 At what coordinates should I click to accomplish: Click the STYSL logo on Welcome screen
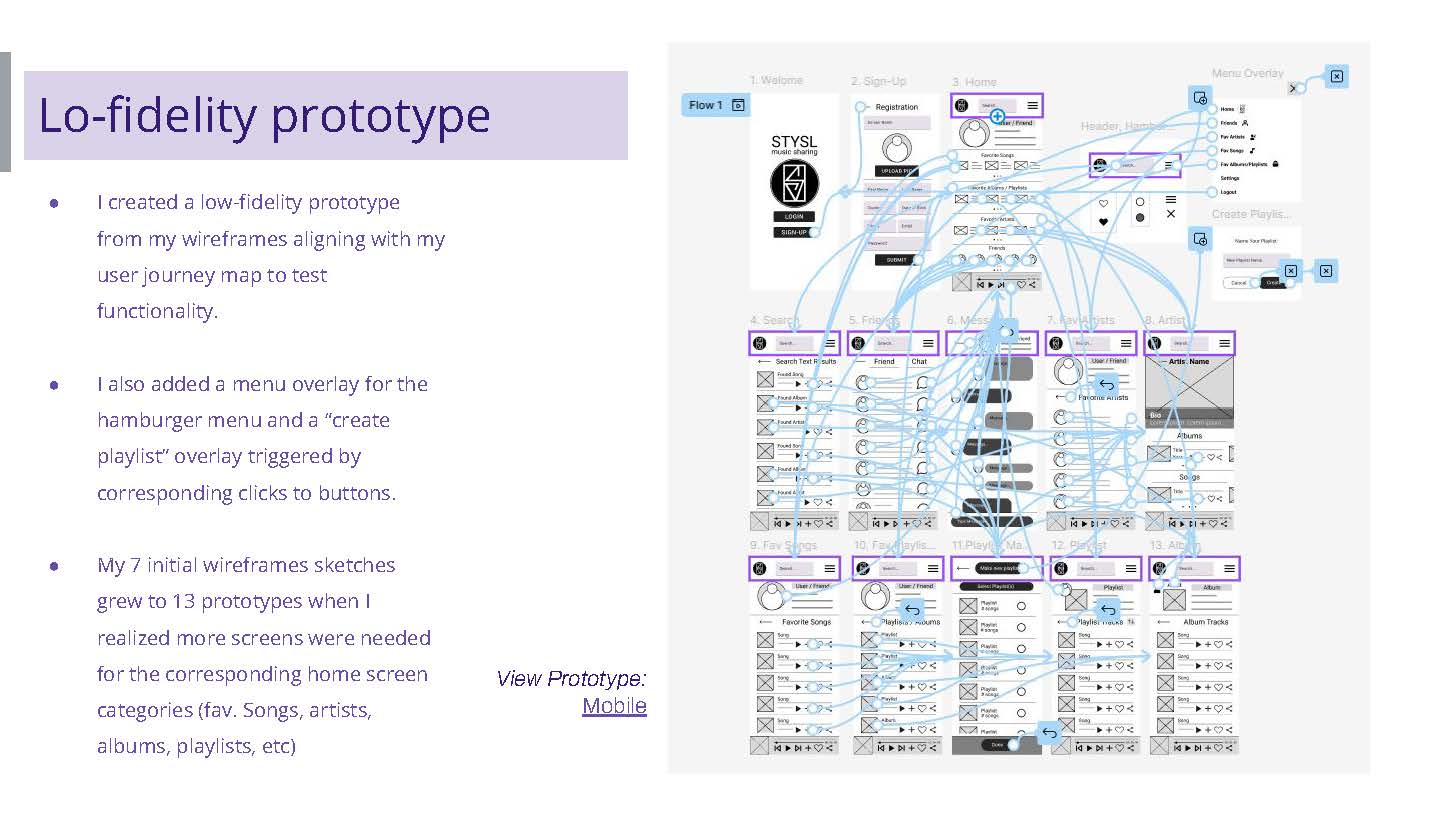(x=795, y=183)
